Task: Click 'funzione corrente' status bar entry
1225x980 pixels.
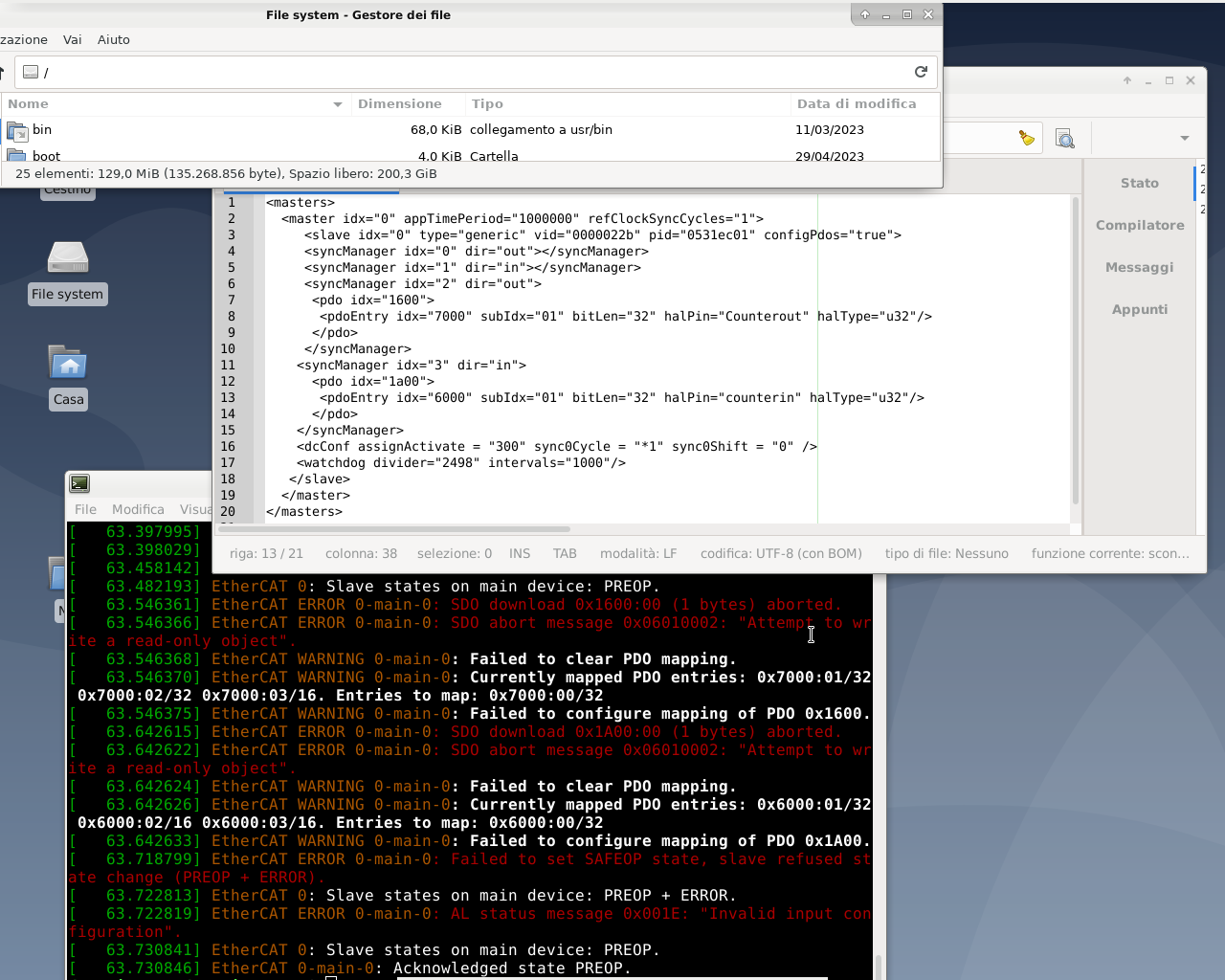Action: [x=1110, y=553]
